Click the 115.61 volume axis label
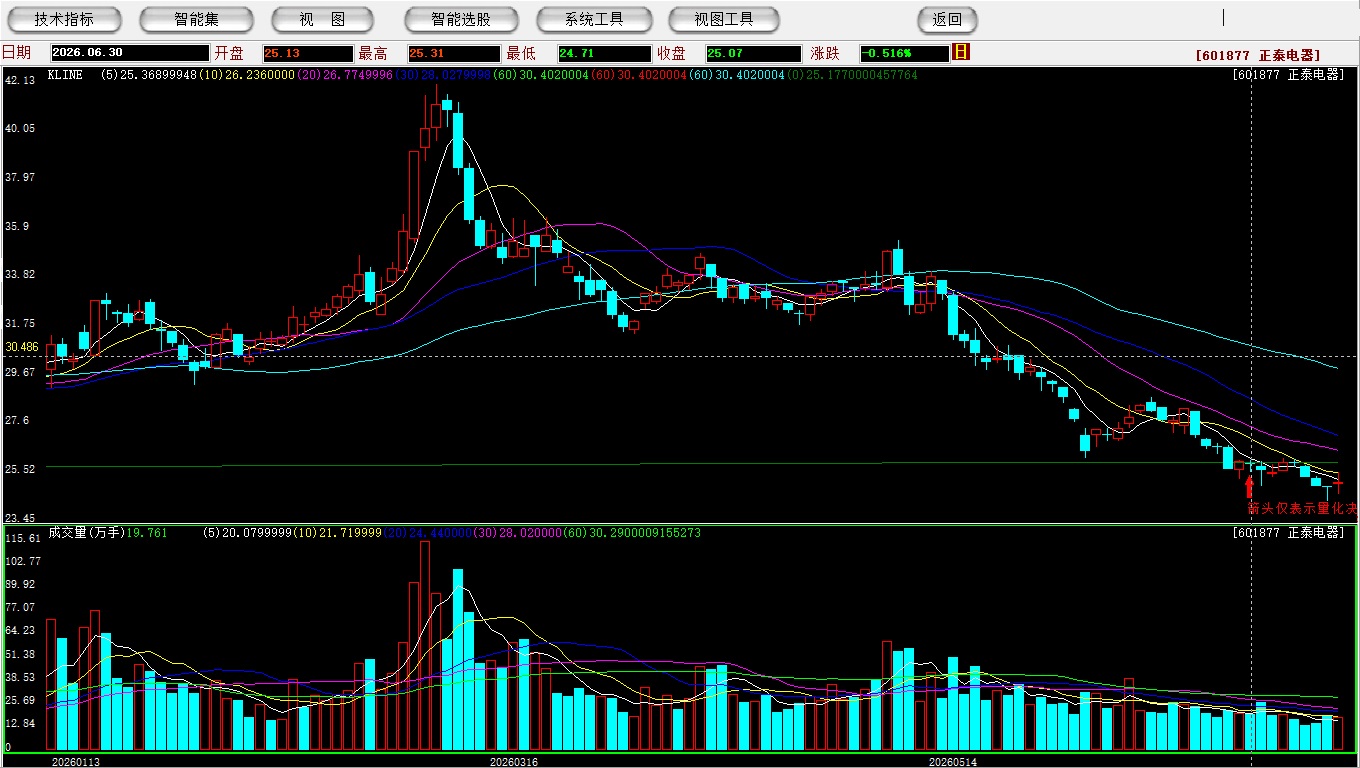1360x768 pixels. (22, 538)
